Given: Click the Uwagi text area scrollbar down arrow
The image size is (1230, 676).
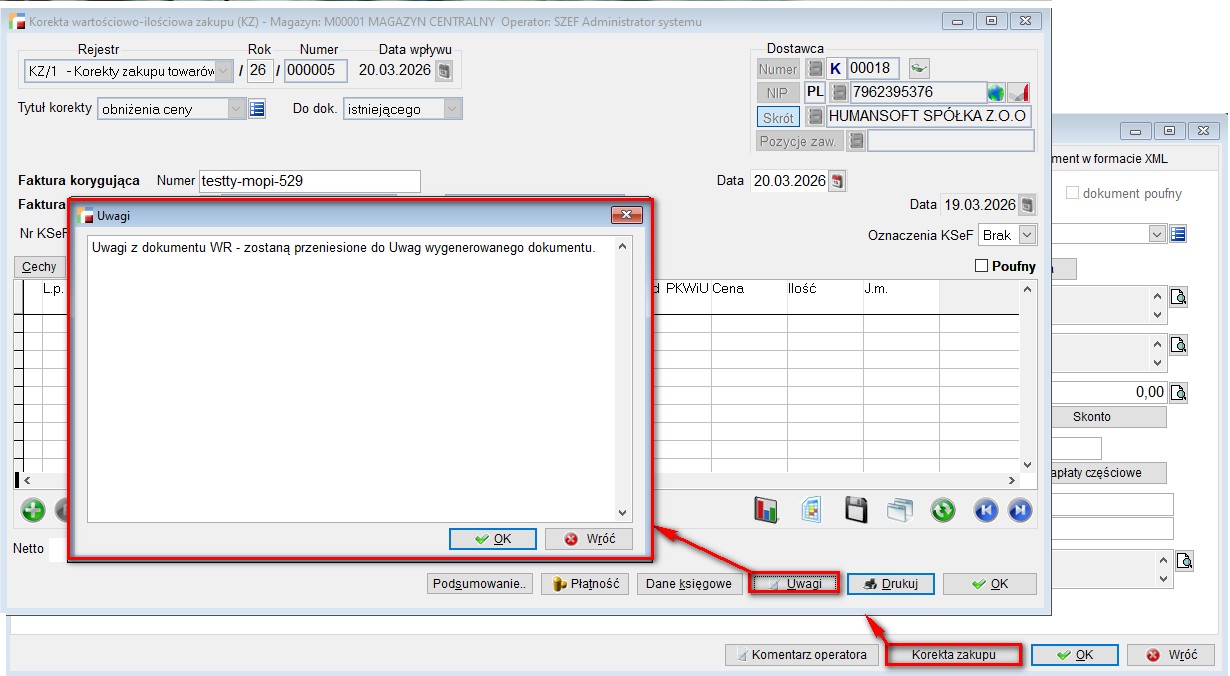Looking at the screenshot, I should click(623, 513).
